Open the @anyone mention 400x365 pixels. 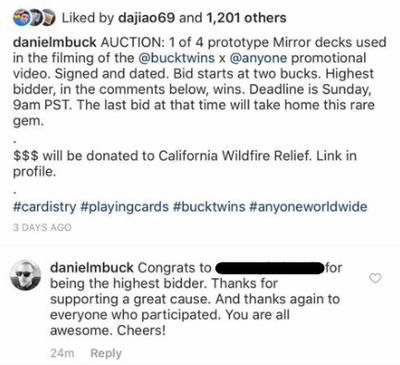pos(259,58)
